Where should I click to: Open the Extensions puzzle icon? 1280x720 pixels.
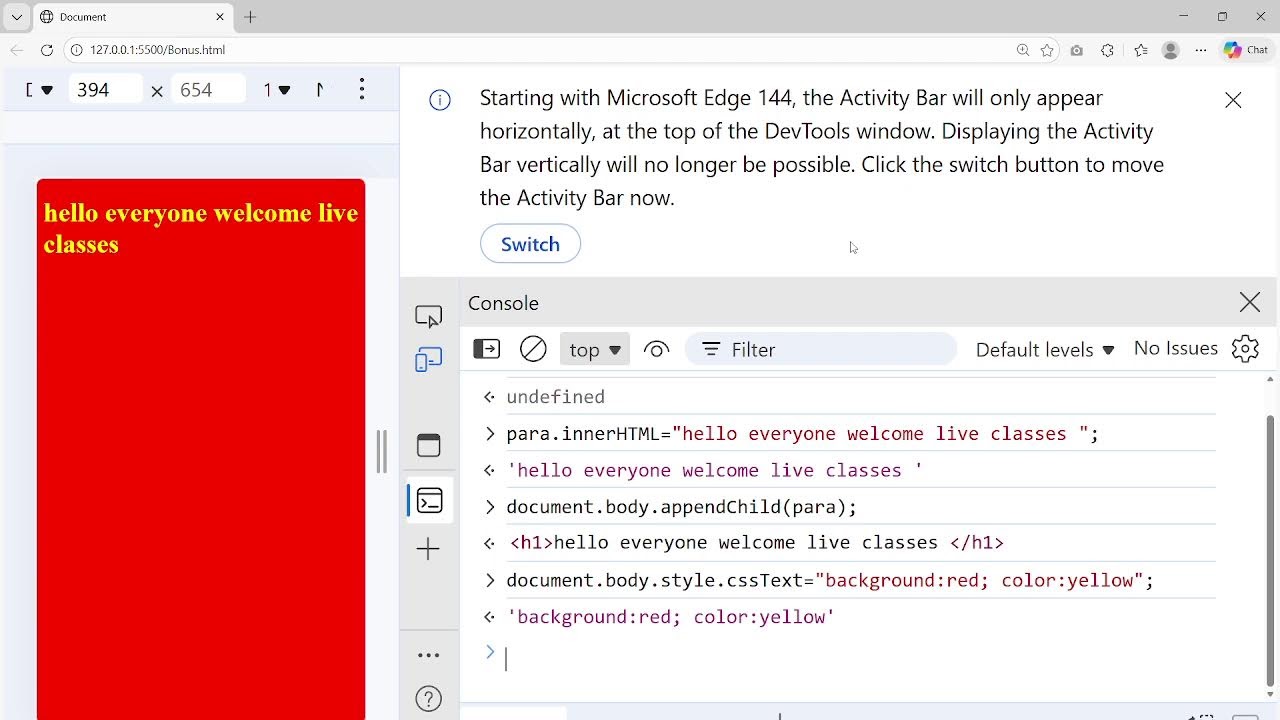coord(1107,50)
